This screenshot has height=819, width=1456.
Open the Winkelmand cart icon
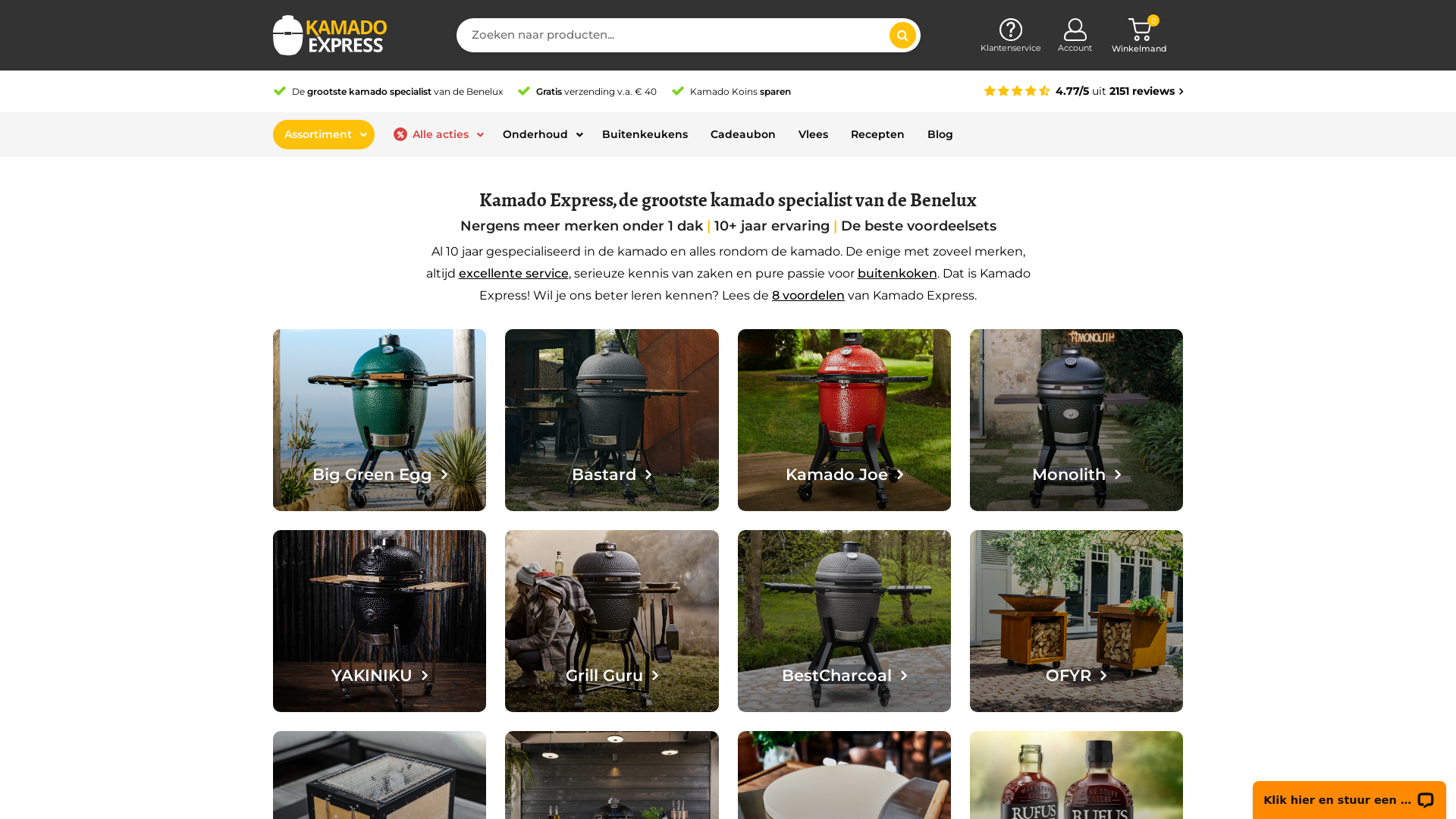pos(1139,30)
